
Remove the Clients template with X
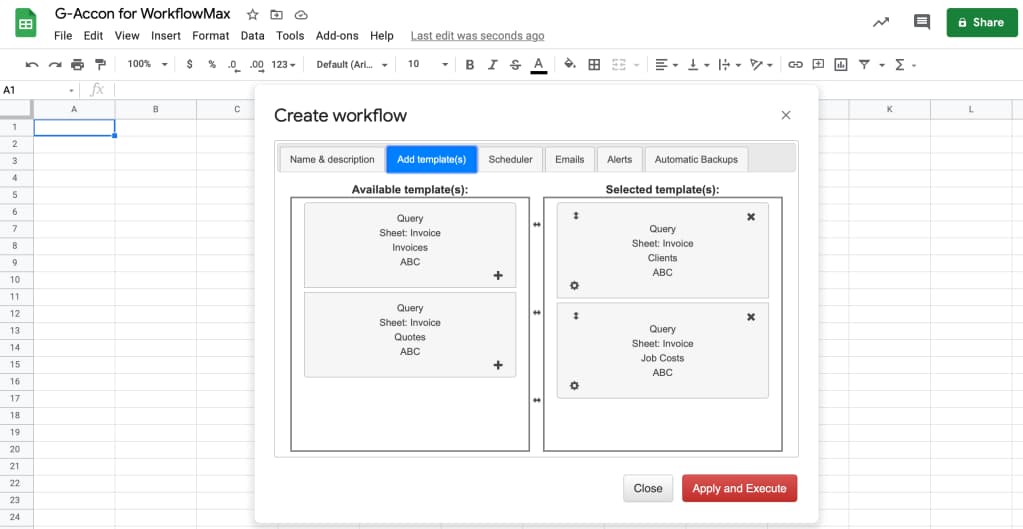pyautogui.click(x=751, y=217)
